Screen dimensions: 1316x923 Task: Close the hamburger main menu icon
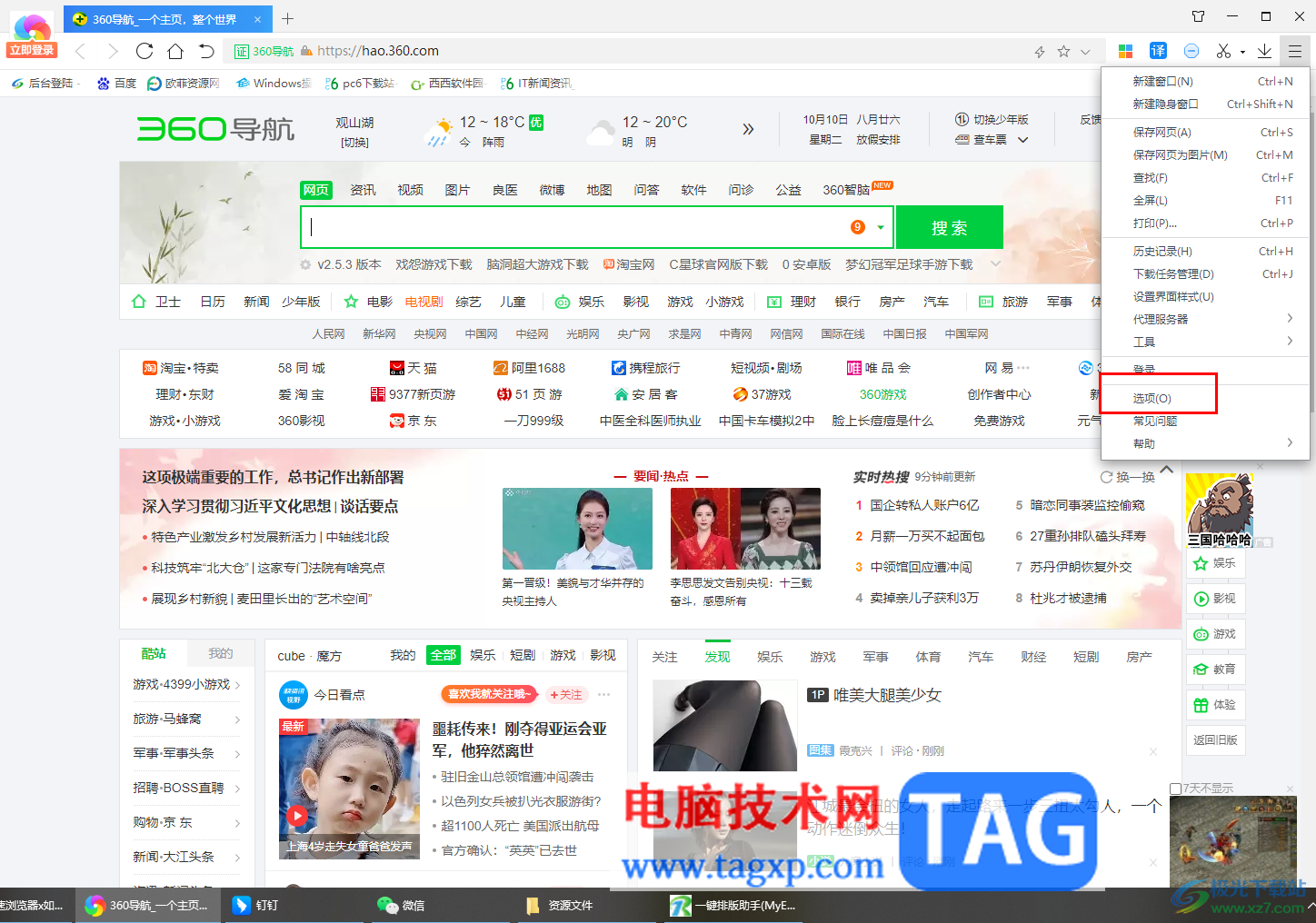[x=1295, y=51]
